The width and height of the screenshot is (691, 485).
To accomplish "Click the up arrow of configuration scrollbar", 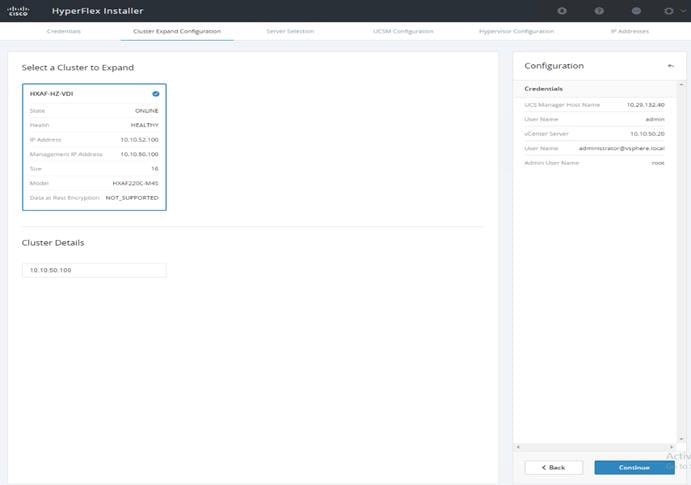I will (681, 84).
